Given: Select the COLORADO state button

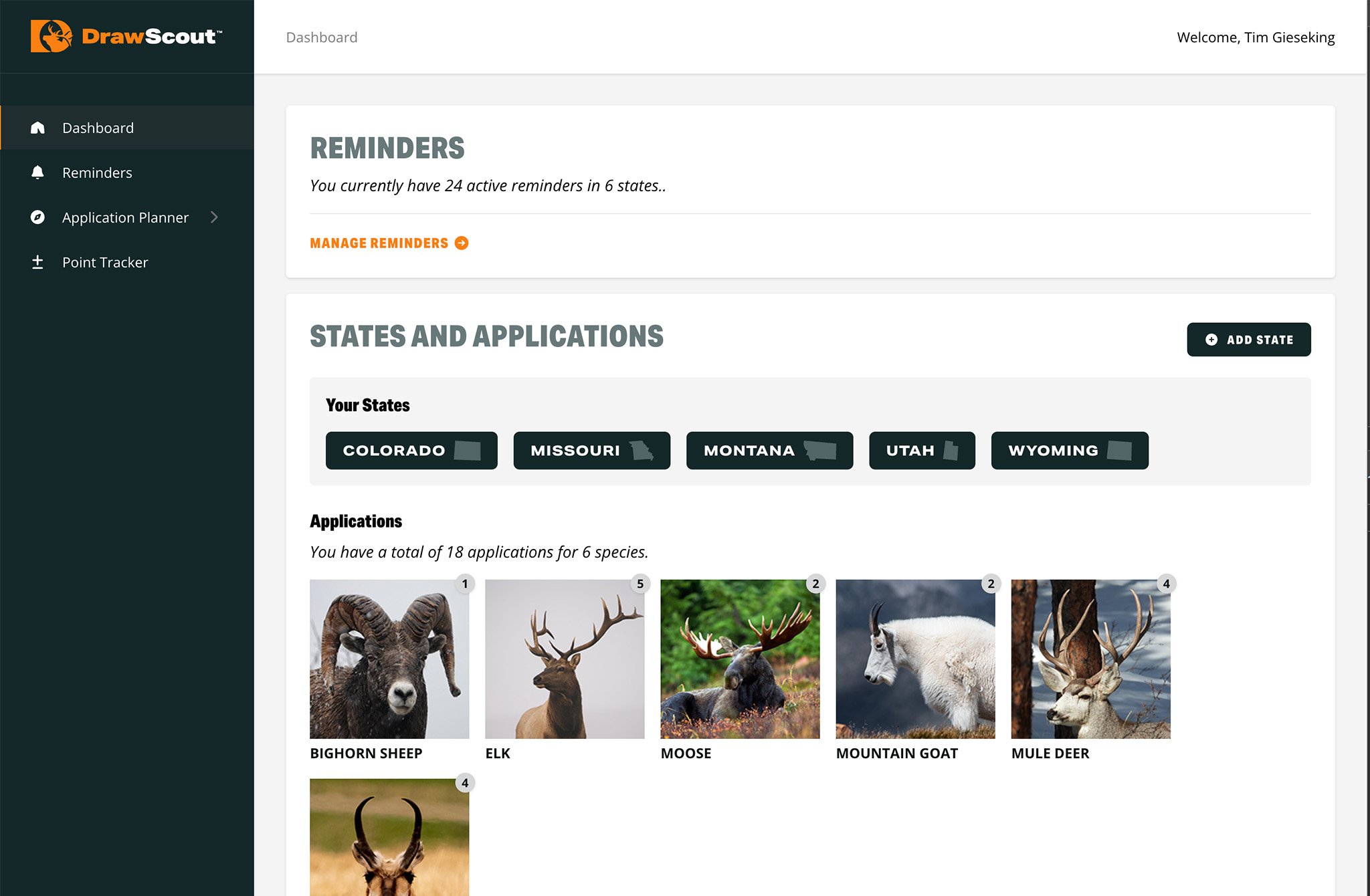Looking at the screenshot, I should click(x=411, y=451).
